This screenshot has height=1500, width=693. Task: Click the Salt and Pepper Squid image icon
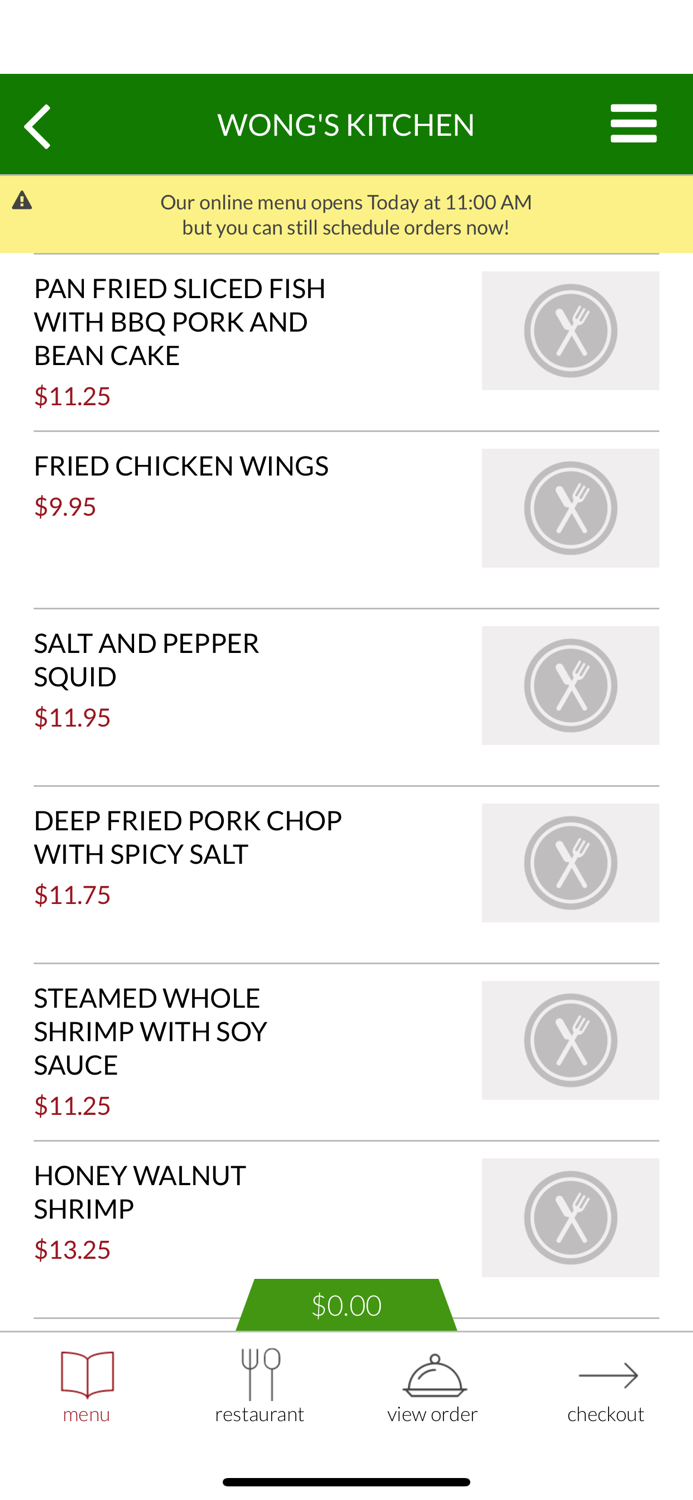pos(570,685)
